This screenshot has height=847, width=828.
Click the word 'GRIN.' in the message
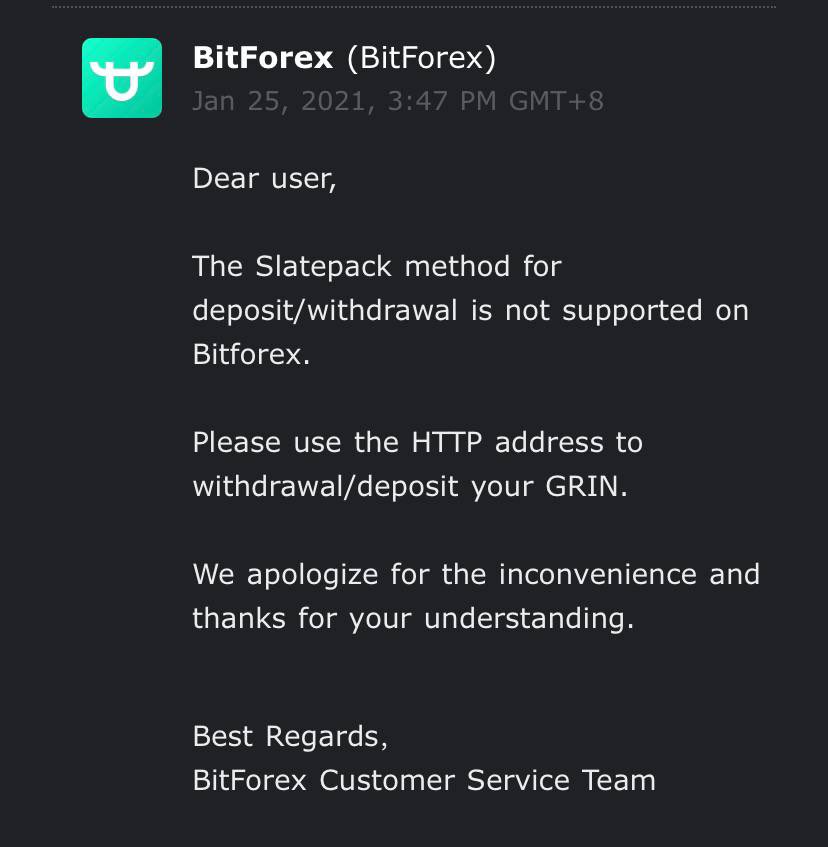(x=587, y=486)
